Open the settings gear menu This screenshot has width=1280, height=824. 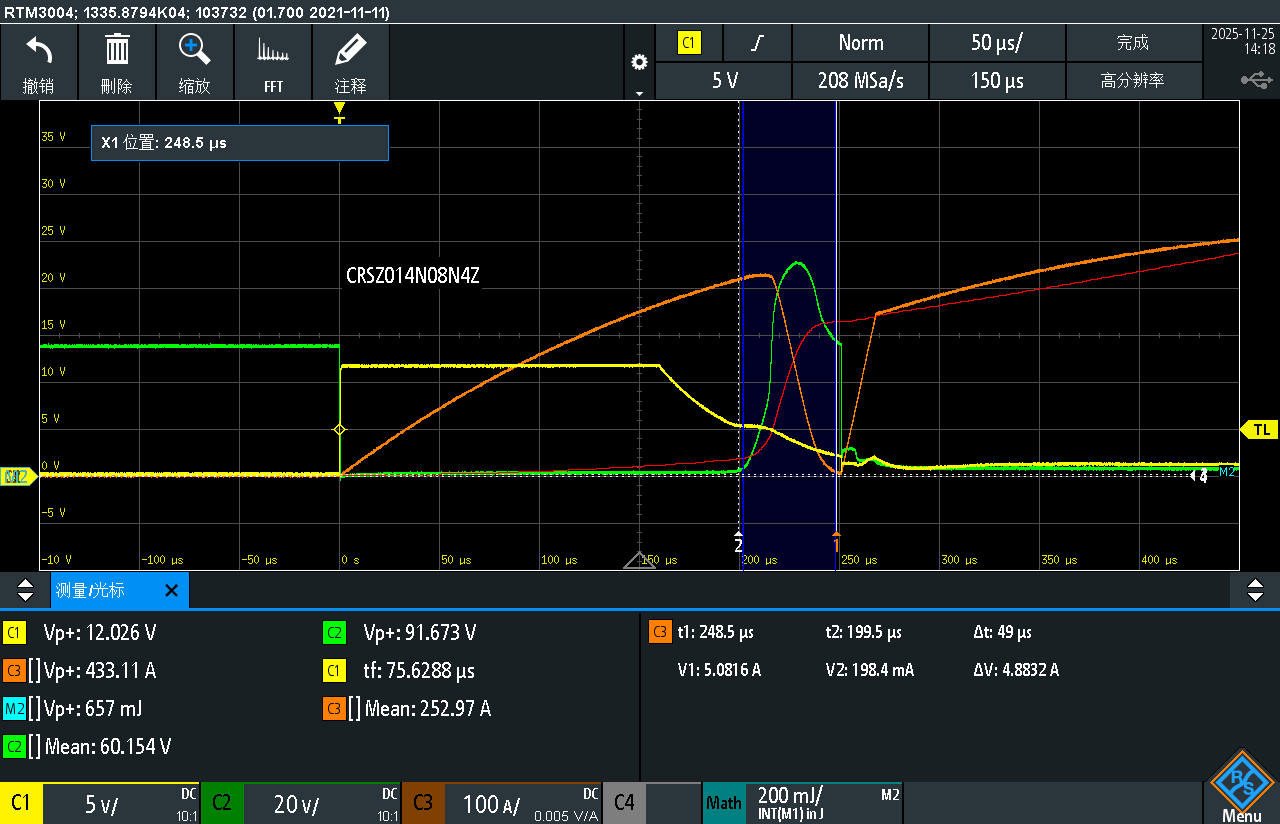click(639, 63)
